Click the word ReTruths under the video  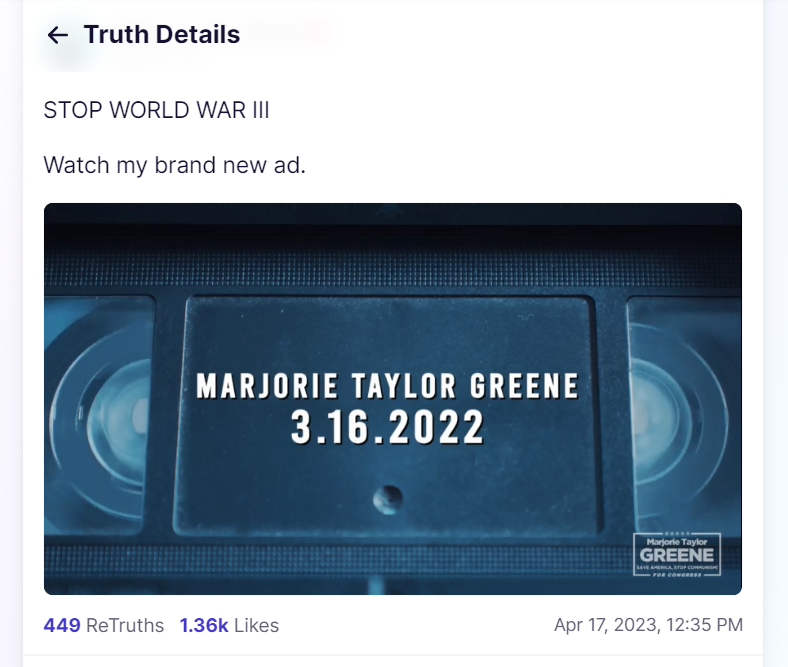pos(125,625)
